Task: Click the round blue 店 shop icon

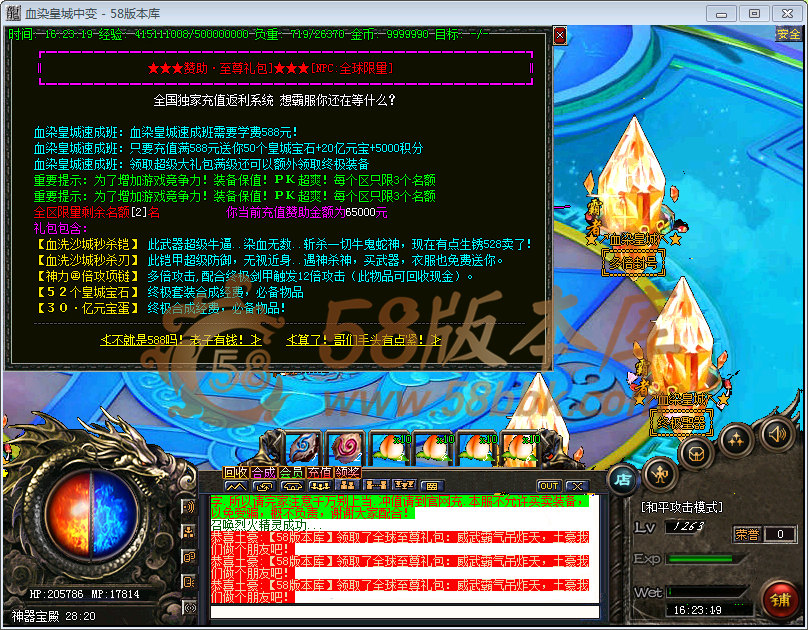Action: tap(623, 479)
